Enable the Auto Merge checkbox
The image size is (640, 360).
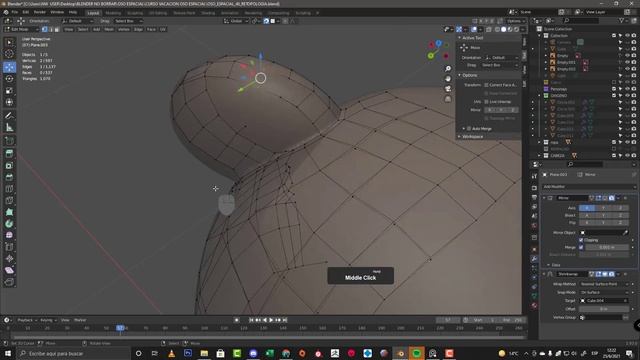tap(469, 129)
